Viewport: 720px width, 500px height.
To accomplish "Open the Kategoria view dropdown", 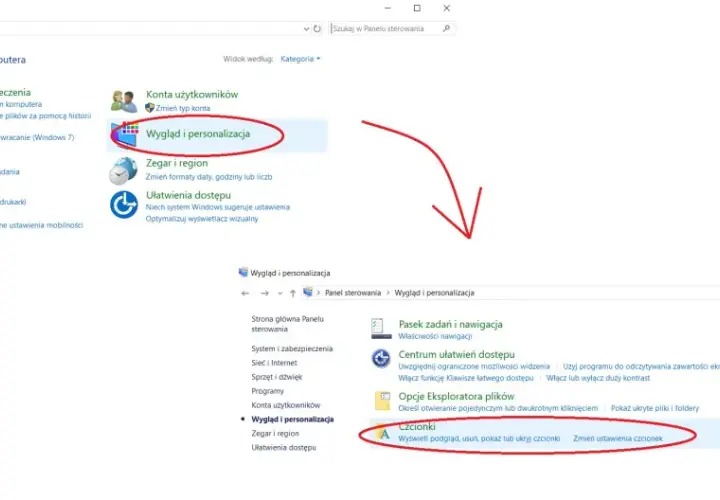I will click(x=300, y=59).
